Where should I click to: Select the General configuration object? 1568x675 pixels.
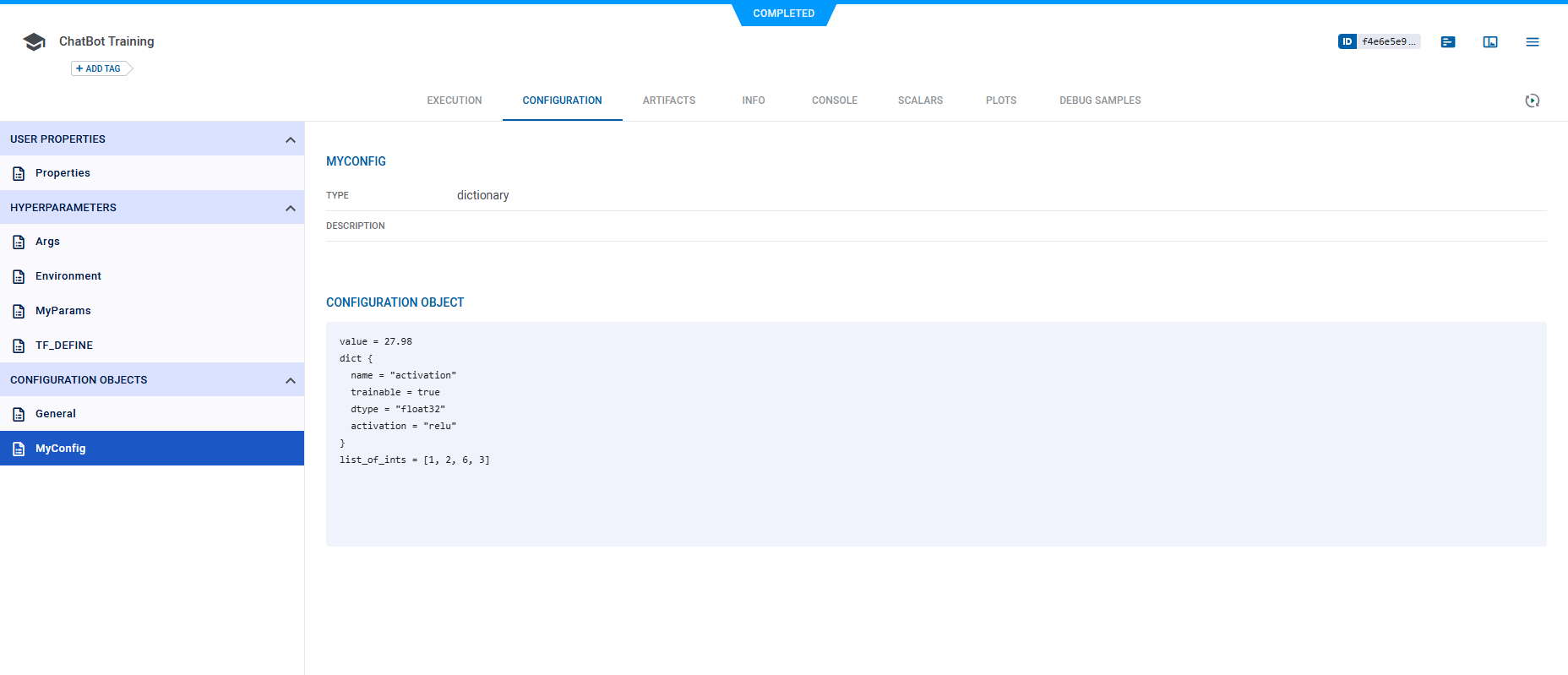point(56,414)
